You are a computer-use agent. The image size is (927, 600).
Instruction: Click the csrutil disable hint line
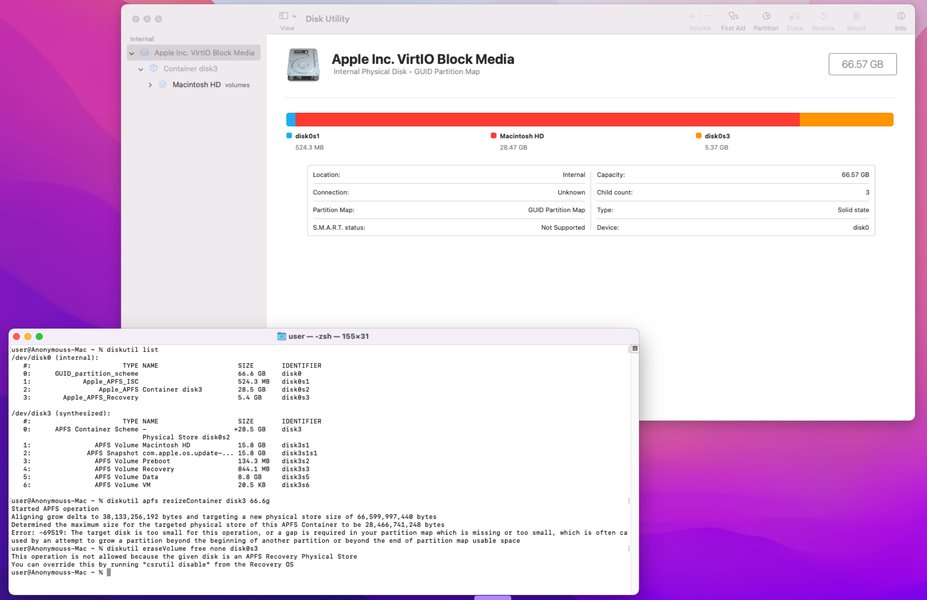coord(153,565)
